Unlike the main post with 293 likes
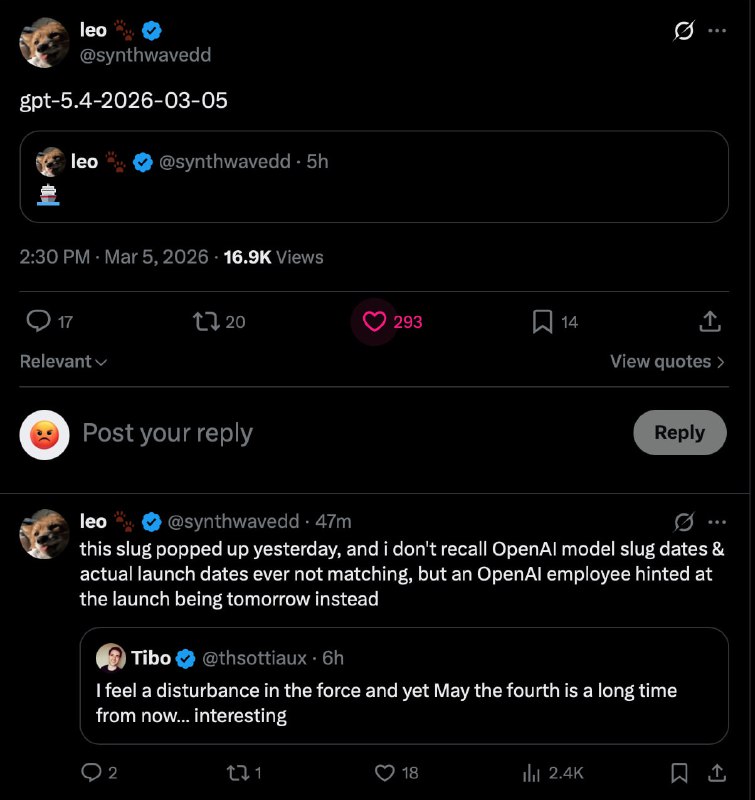The width and height of the screenshot is (755, 800). click(375, 321)
